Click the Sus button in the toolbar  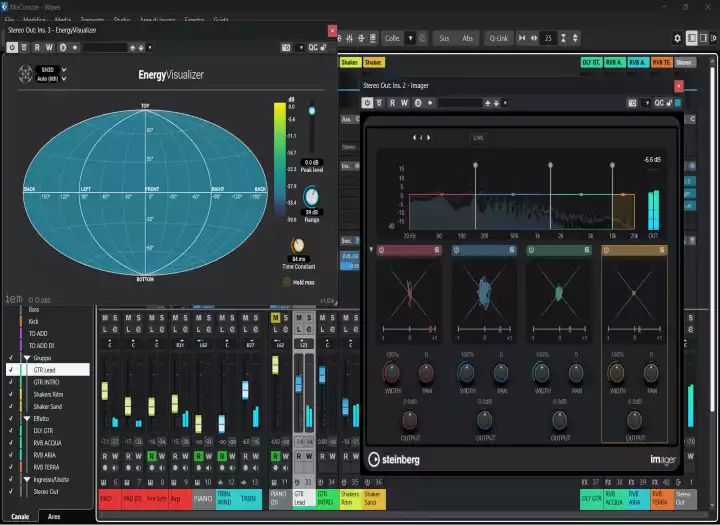point(444,38)
